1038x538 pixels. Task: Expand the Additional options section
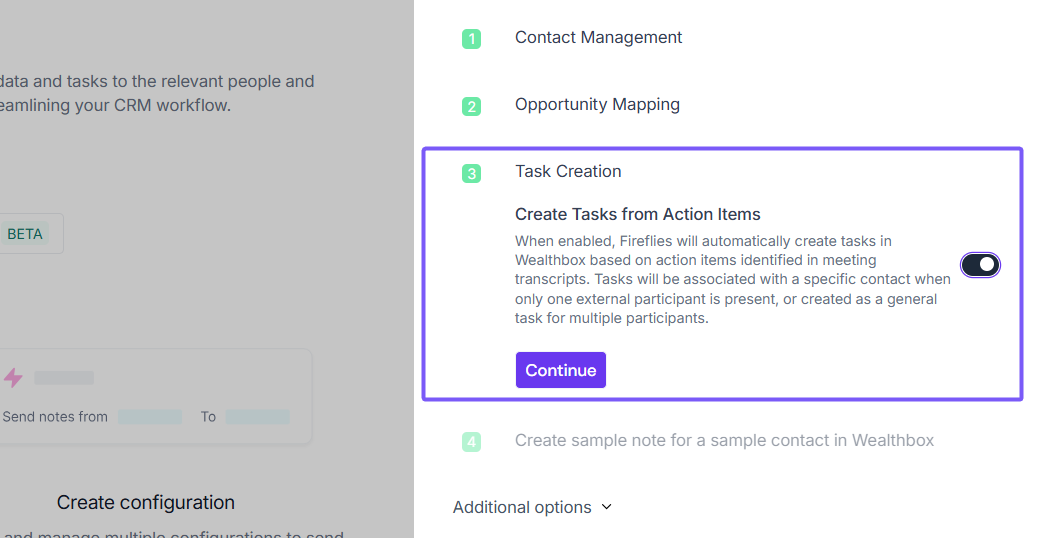pyautogui.click(x=533, y=508)
